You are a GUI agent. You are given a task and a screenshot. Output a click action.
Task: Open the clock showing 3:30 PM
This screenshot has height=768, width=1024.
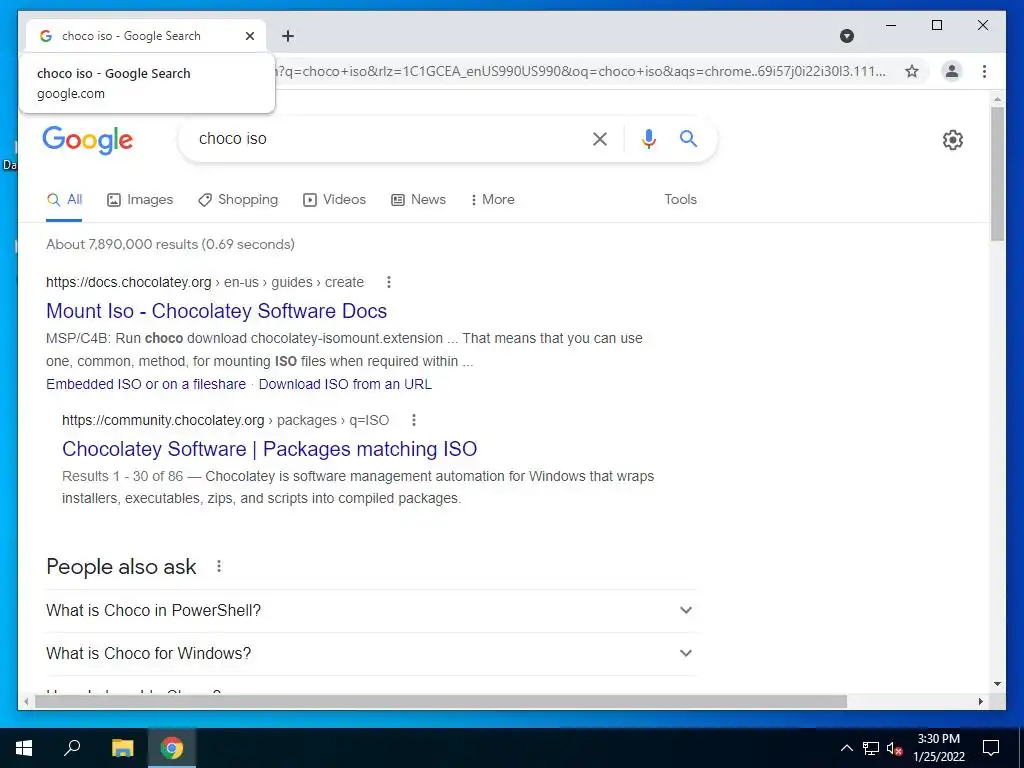click(938, 748)
